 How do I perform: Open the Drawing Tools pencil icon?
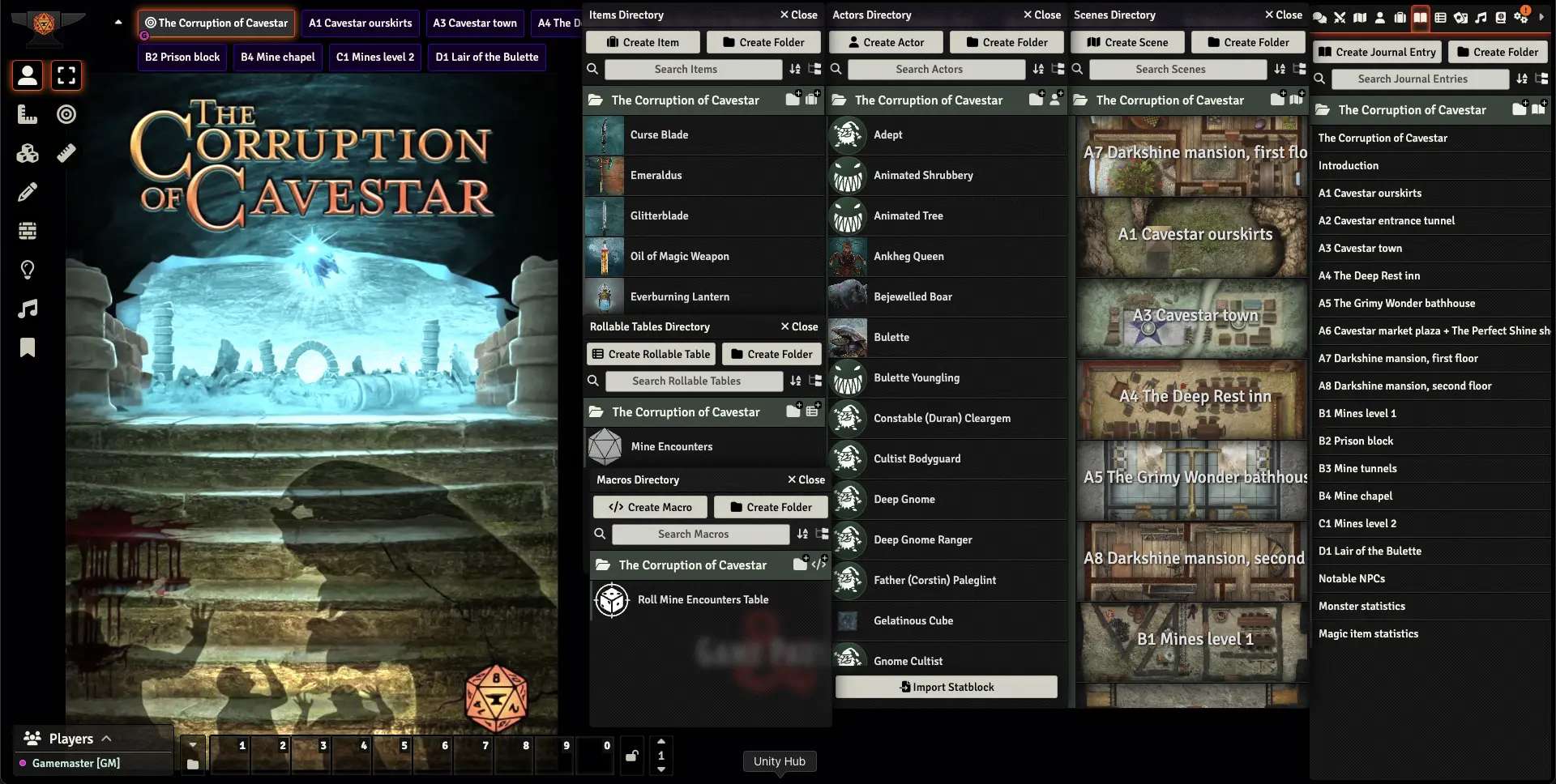(28, 192)
